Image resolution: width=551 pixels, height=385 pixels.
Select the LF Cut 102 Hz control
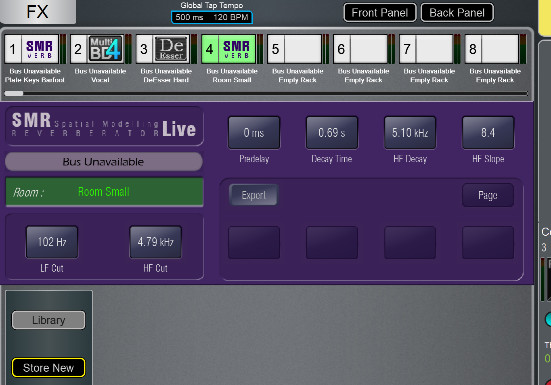pyautogui.click(x=52, y=242)
